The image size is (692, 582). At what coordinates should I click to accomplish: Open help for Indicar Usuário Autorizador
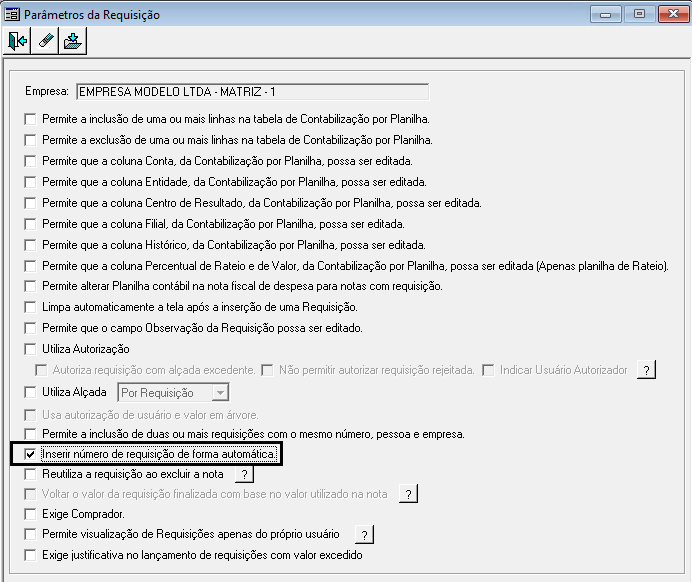(646, 370)
